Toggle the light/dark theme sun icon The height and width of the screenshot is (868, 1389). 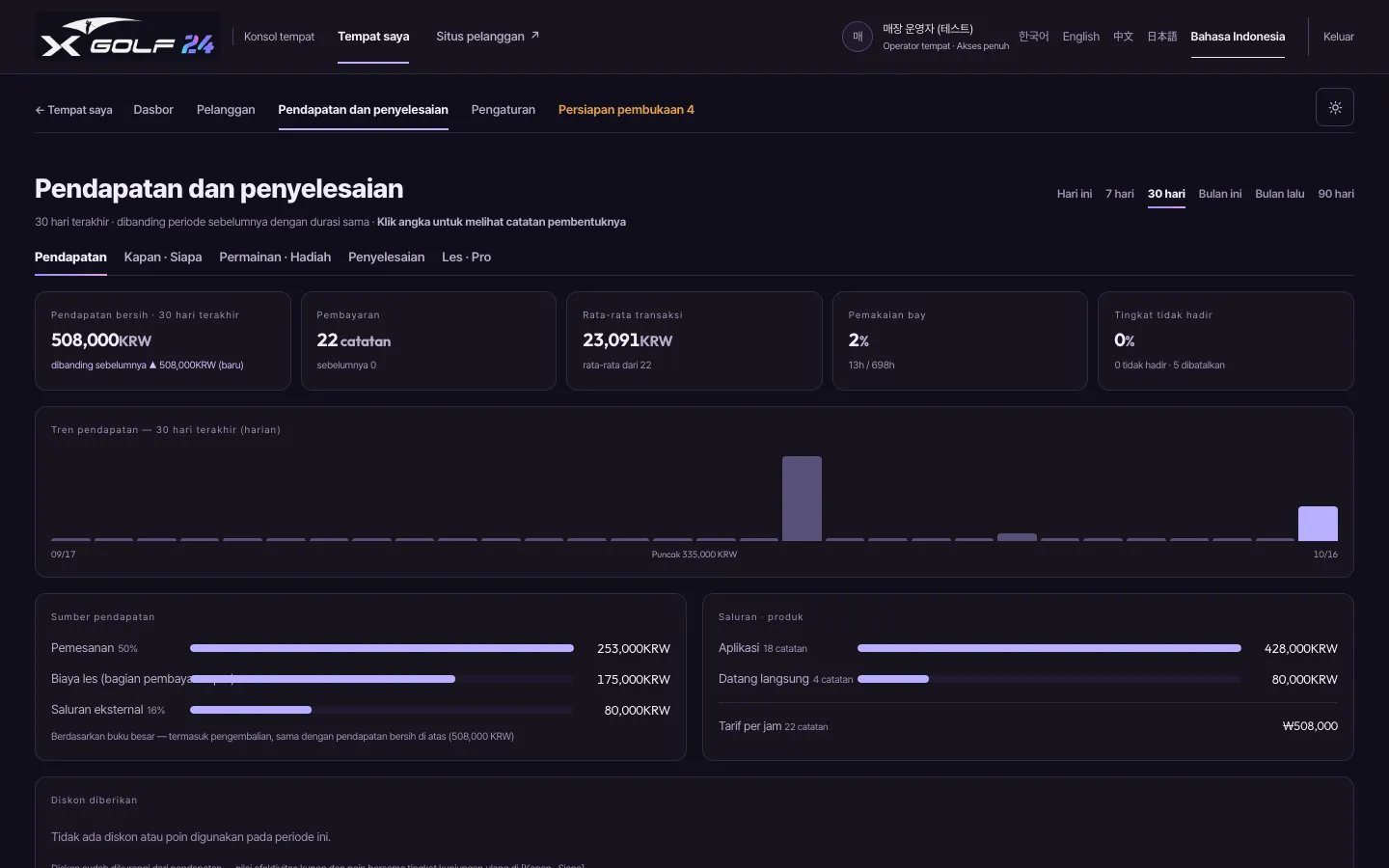(1335, 107)
